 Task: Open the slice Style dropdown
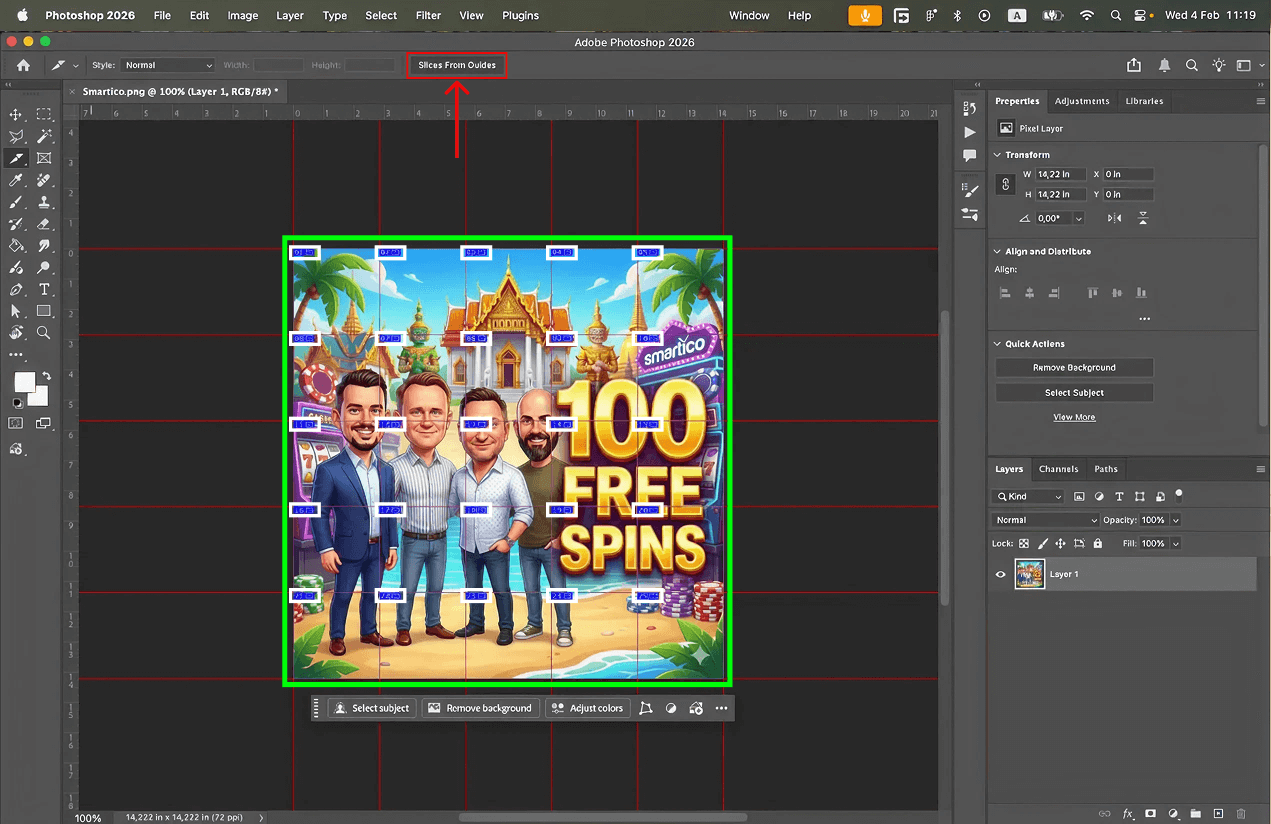(167, 65)
